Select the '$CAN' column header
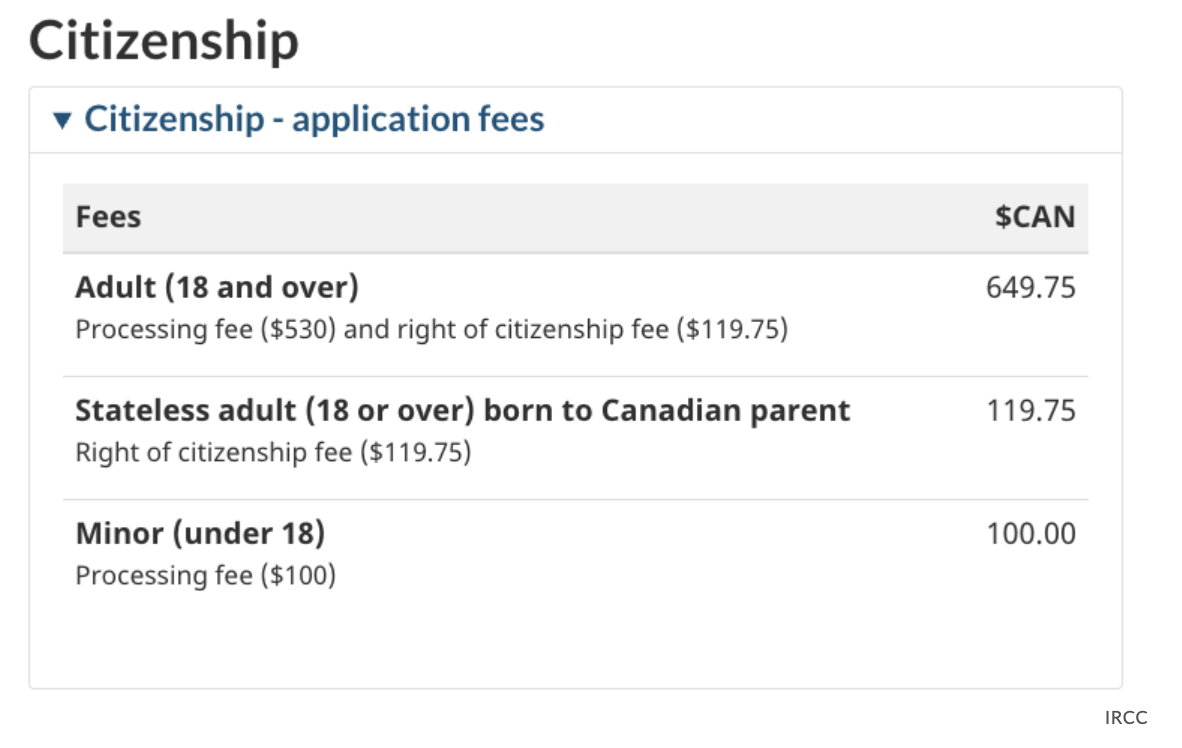The width and height of the screenshot is (1182, 748). (1034, 217)
